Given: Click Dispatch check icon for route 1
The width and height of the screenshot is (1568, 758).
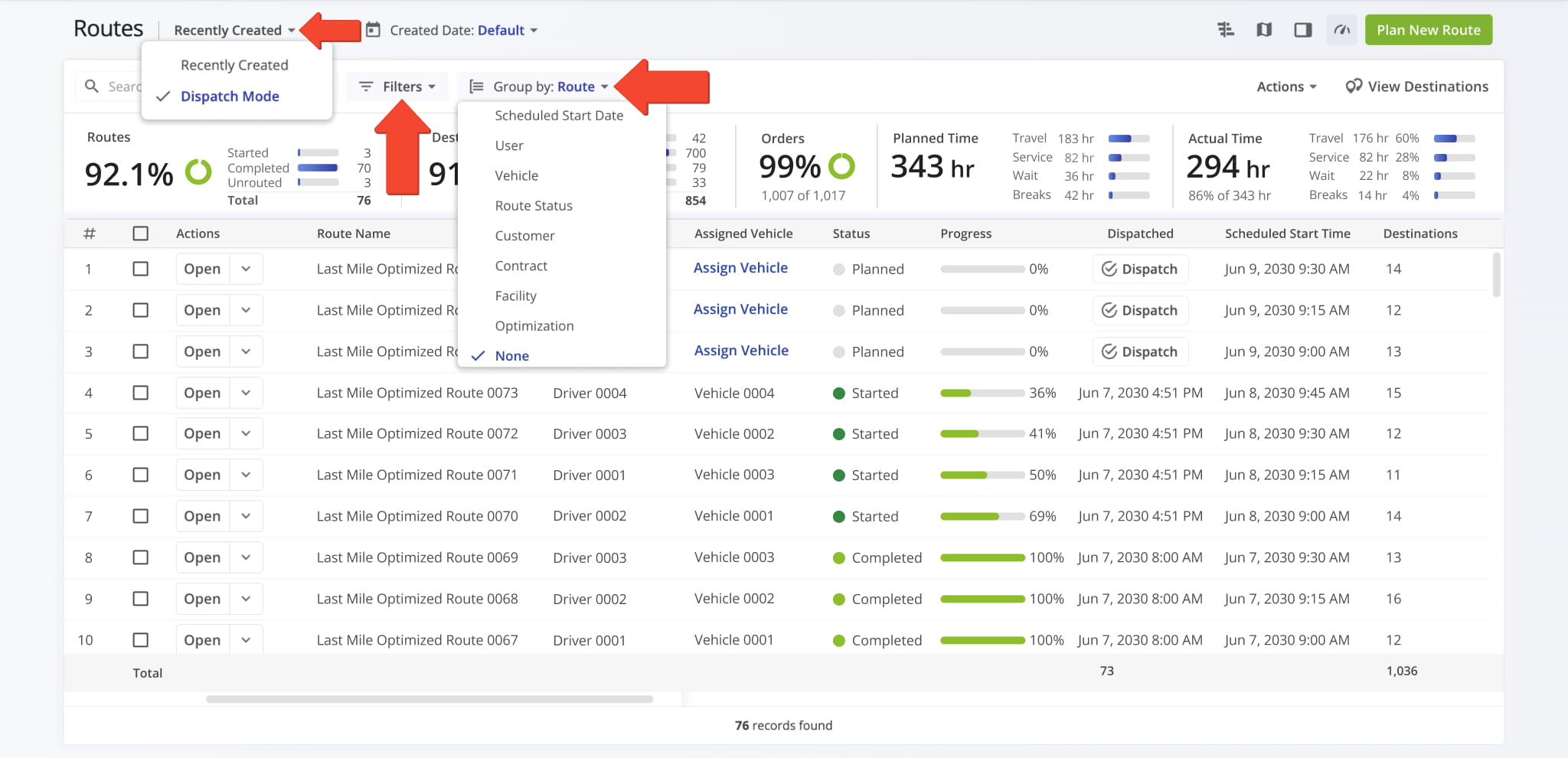Looking at the screenshot, I should 1109,269.
